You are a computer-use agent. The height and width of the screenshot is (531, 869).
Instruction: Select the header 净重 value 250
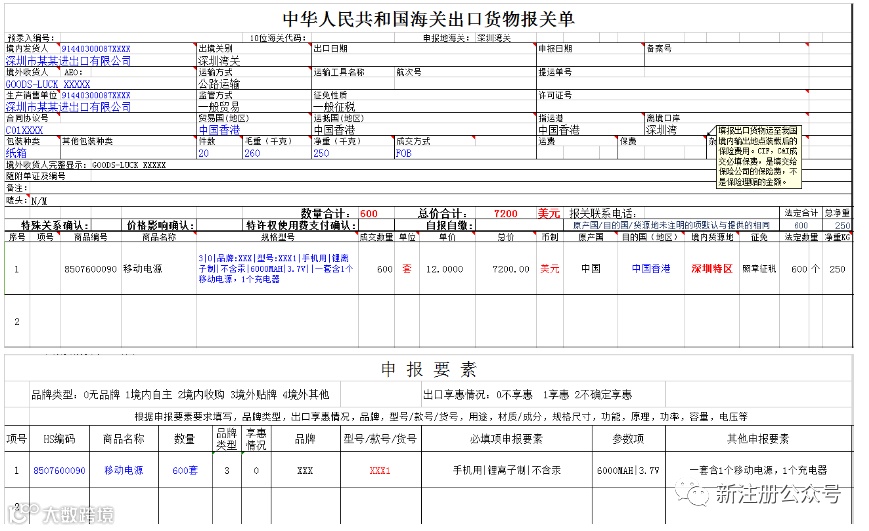pos(321,154)
